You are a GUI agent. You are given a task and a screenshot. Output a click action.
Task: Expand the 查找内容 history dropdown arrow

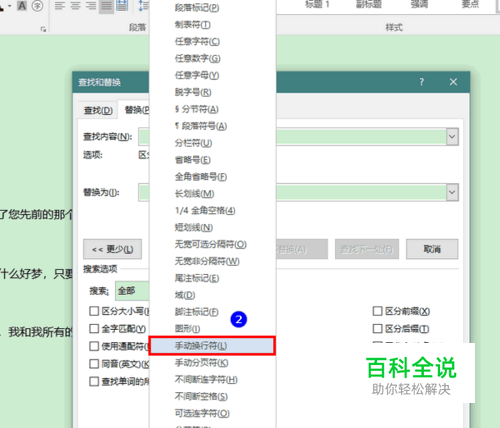coord(452,137)
